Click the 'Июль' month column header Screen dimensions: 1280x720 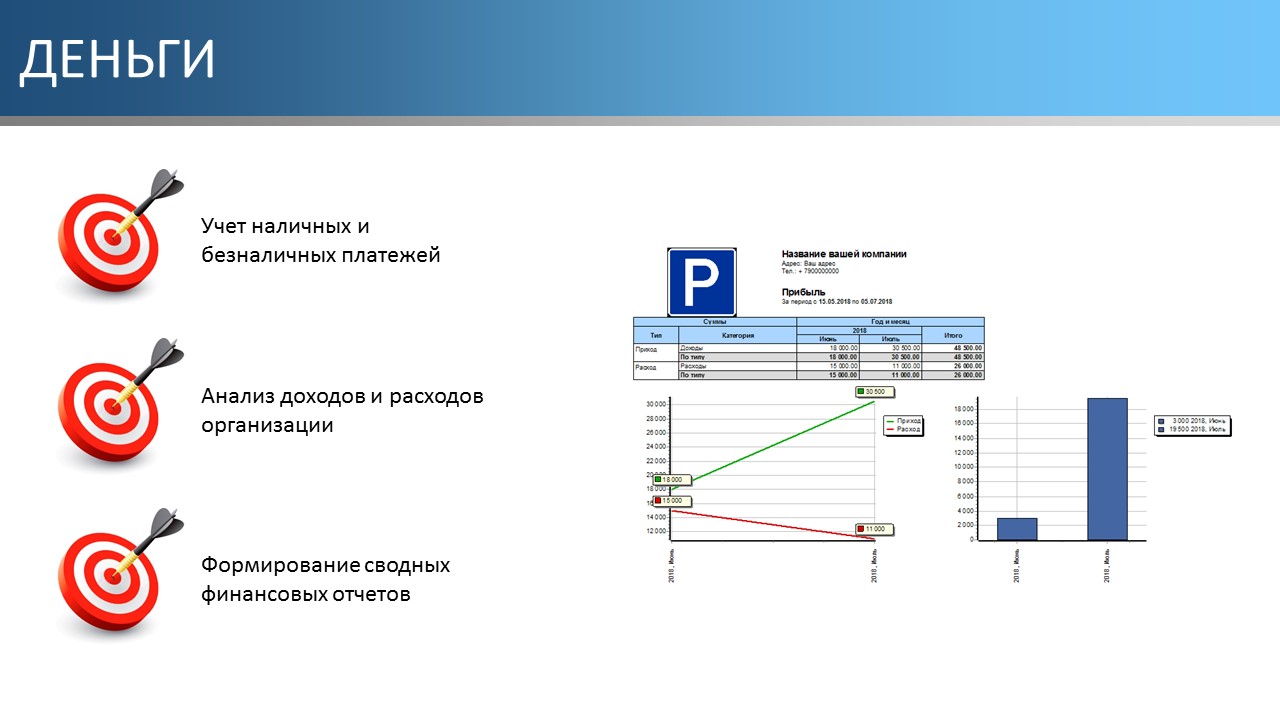click(891, 339)
